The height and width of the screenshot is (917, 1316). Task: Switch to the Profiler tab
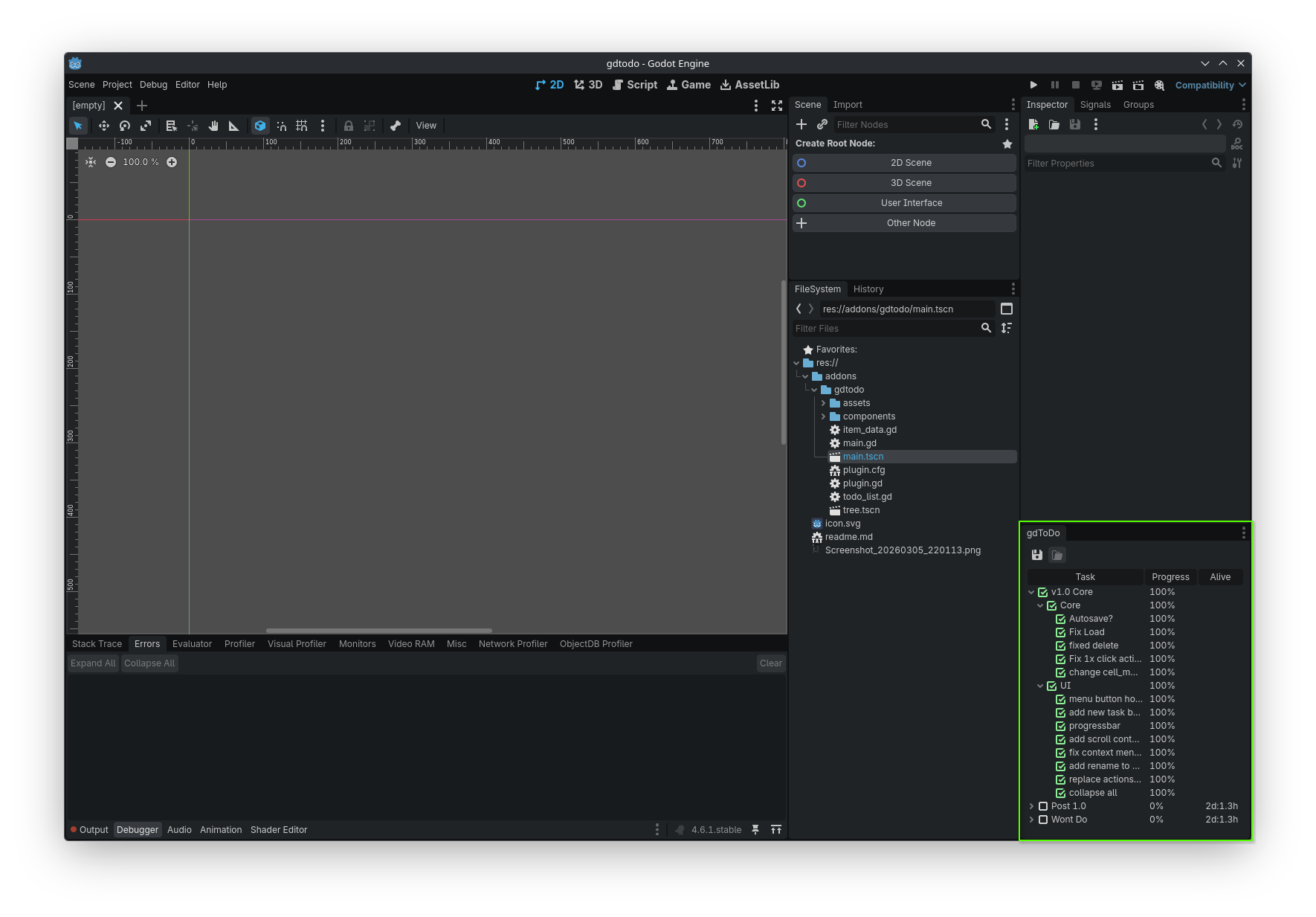pos(239,644)
